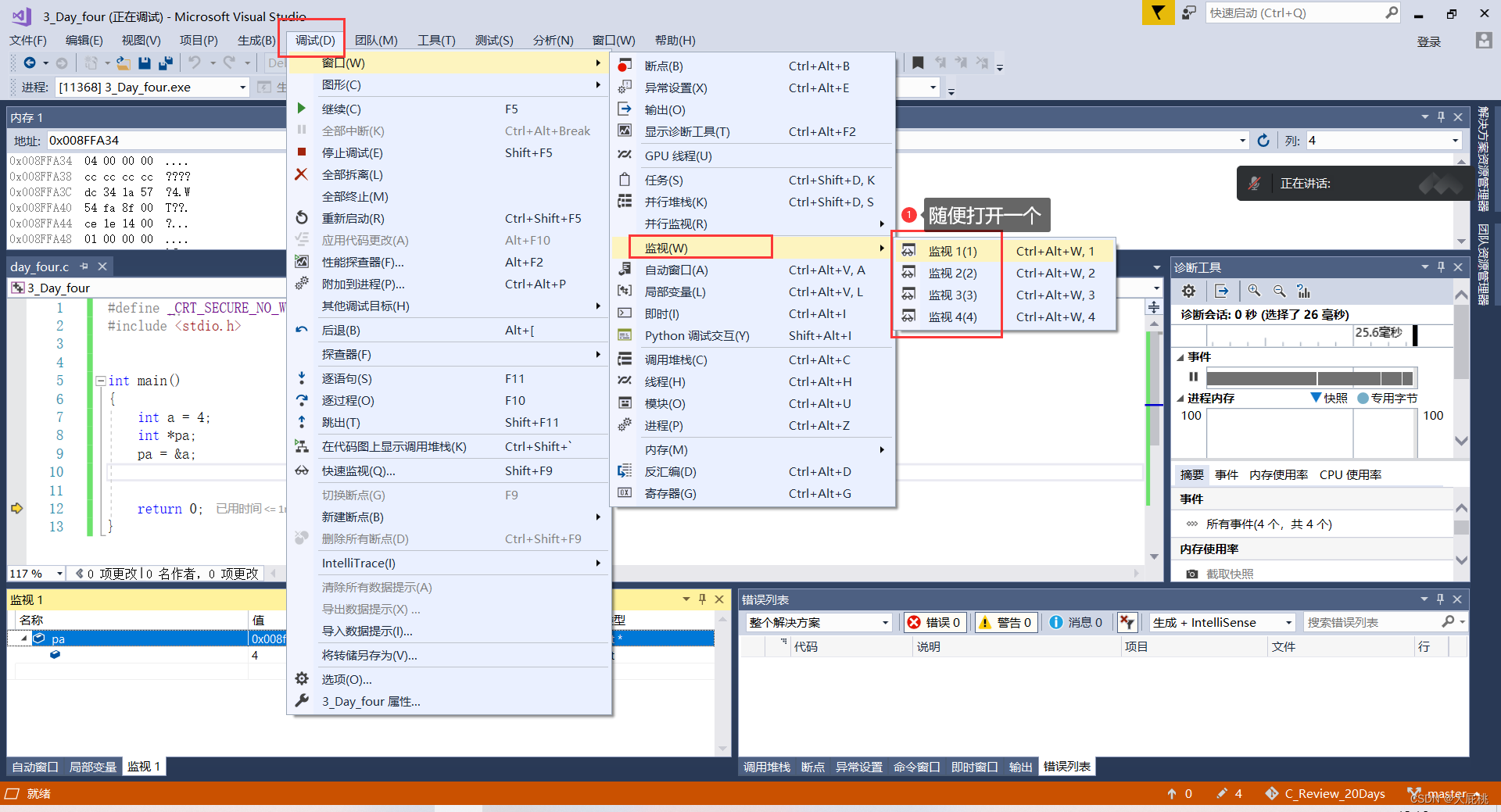Click the zoom in icon in diagnostic tools
The width and height of the screenshot is (1501, 812).
click(1254, 291)
